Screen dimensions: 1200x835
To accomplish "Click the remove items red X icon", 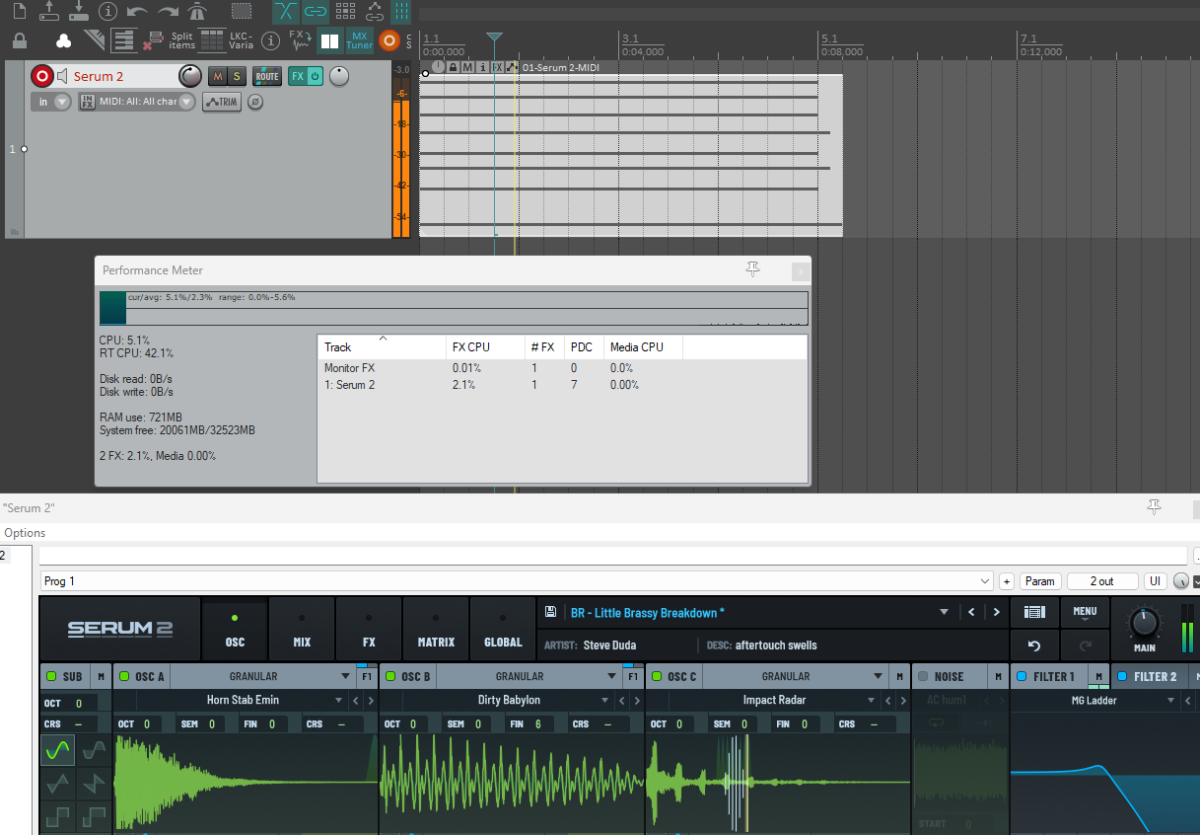I will point(153,41).
